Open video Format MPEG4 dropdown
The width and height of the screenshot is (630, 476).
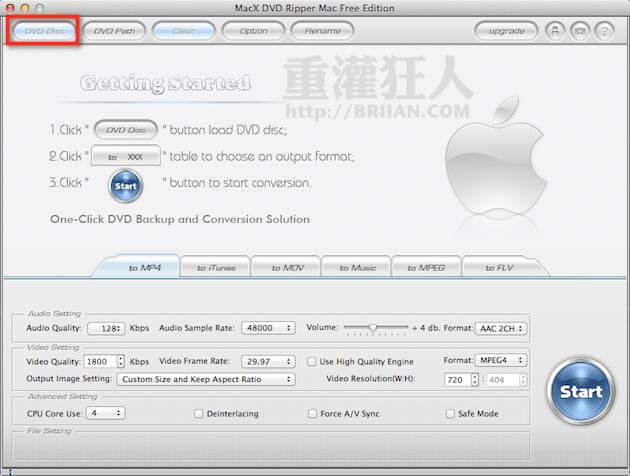coord(501,360)
